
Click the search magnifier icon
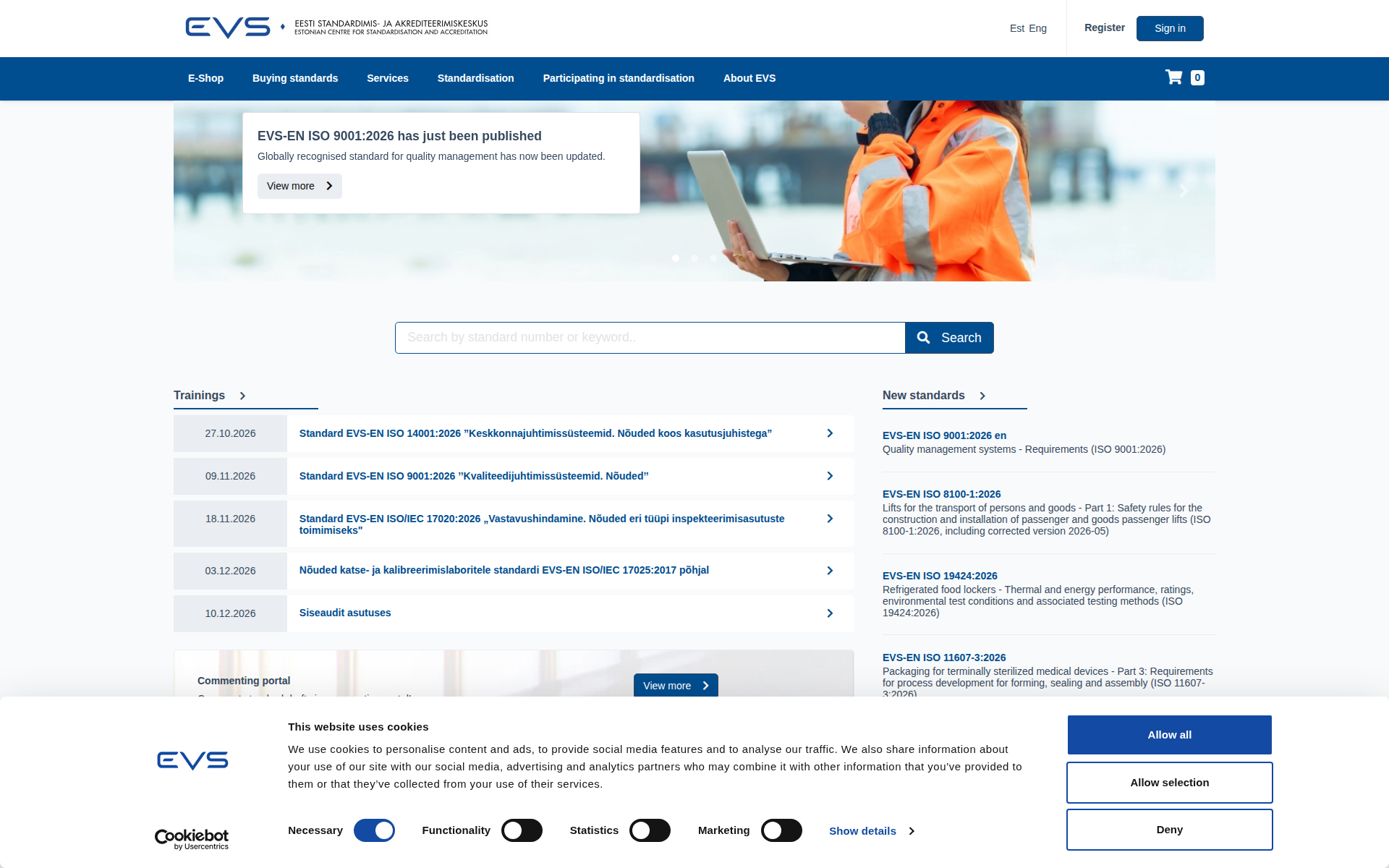(x=923, y=338)
